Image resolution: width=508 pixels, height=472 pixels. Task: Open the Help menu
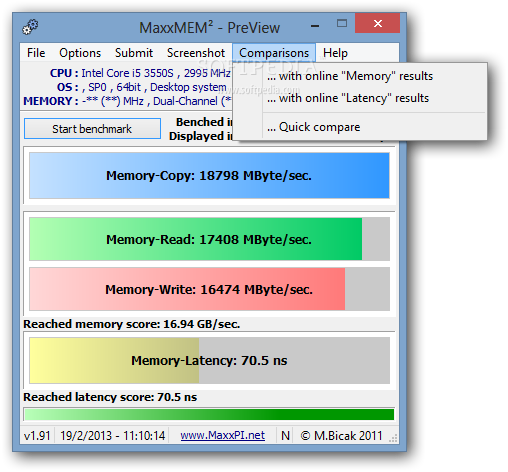coord(335,53)
